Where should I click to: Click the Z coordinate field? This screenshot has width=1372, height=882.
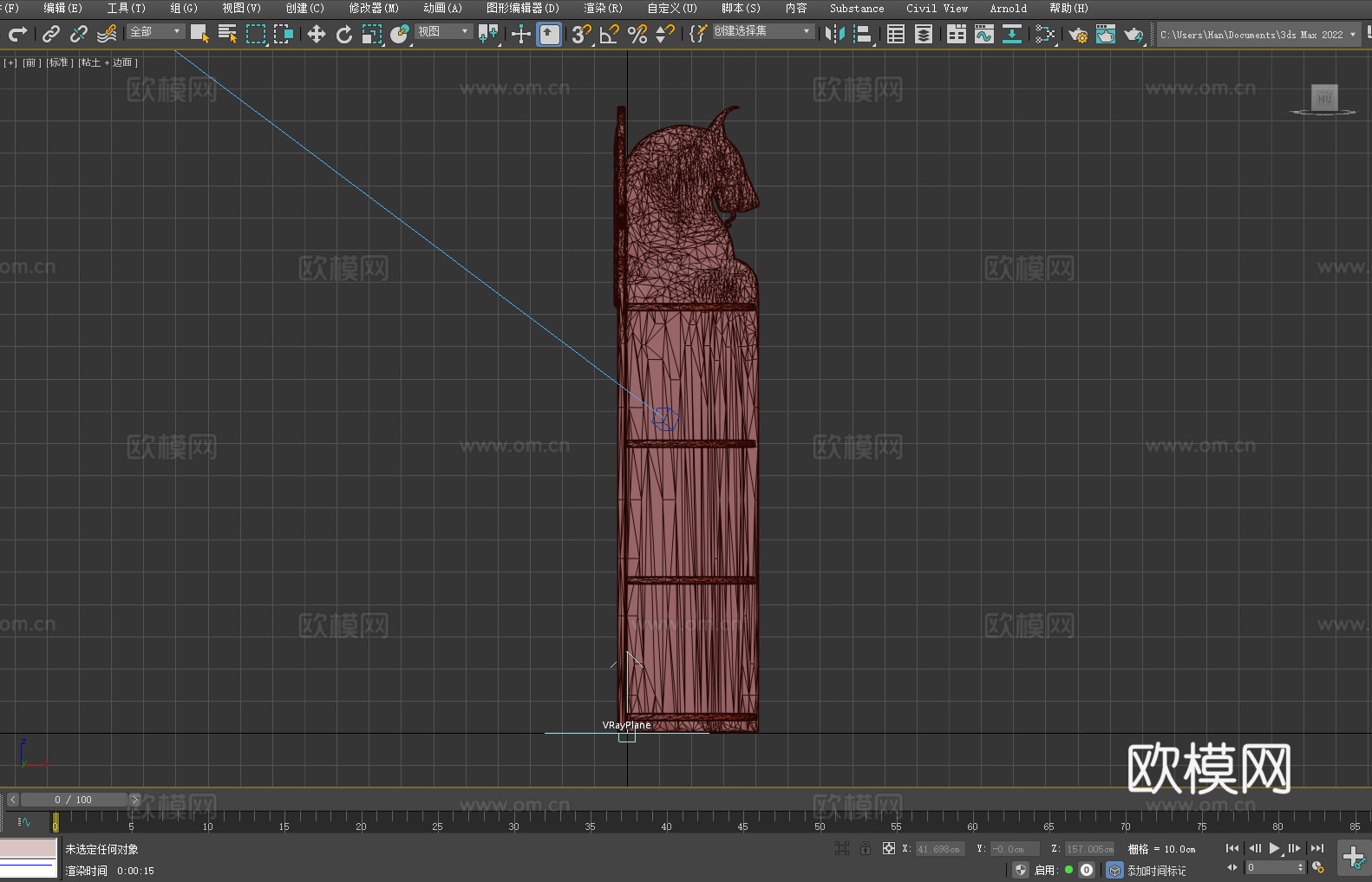[1089, 849]
